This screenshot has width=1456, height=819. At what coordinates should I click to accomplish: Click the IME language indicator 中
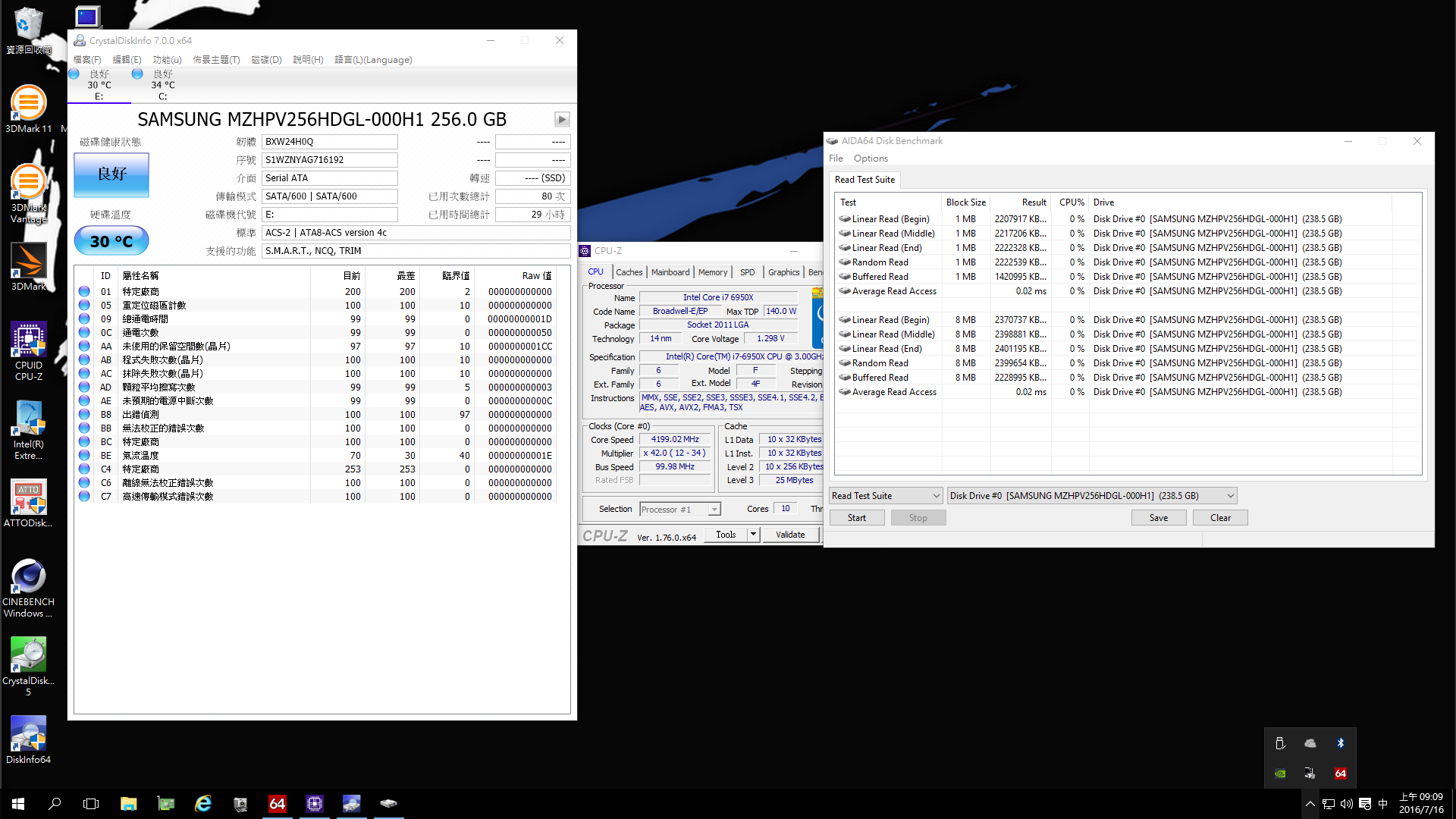coord(1382,804)
